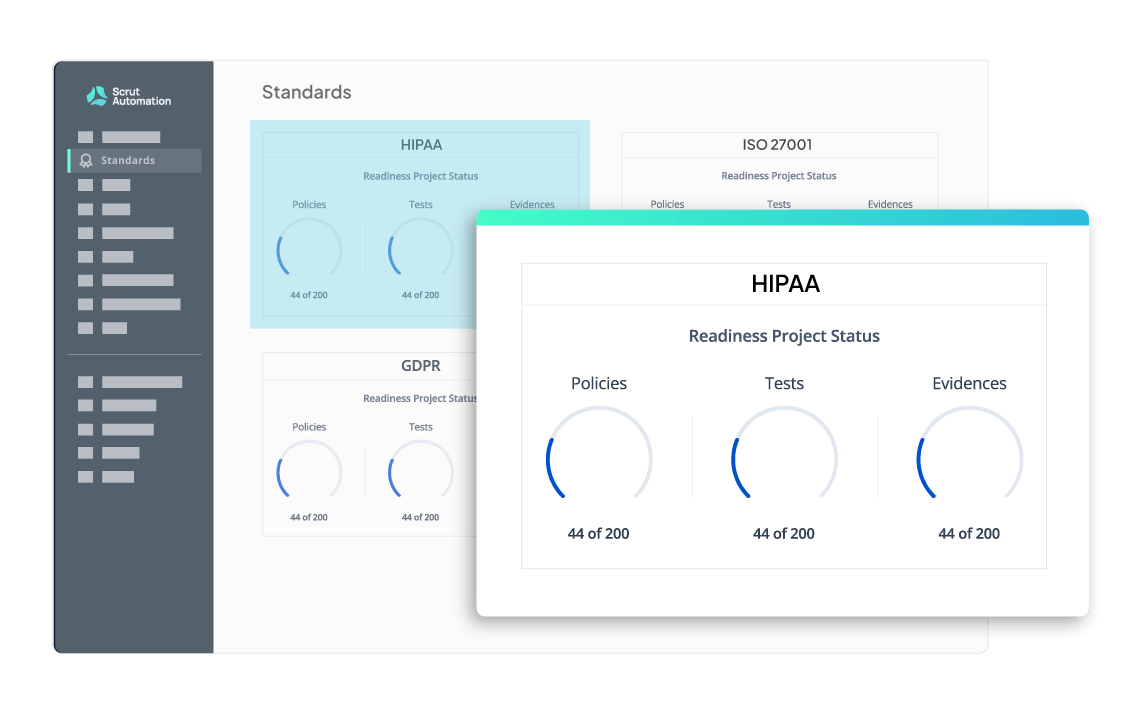Viewport: 1144px width, 721px height.
Task: Click the Tests label in GDPR card
Action: point(421,427)
